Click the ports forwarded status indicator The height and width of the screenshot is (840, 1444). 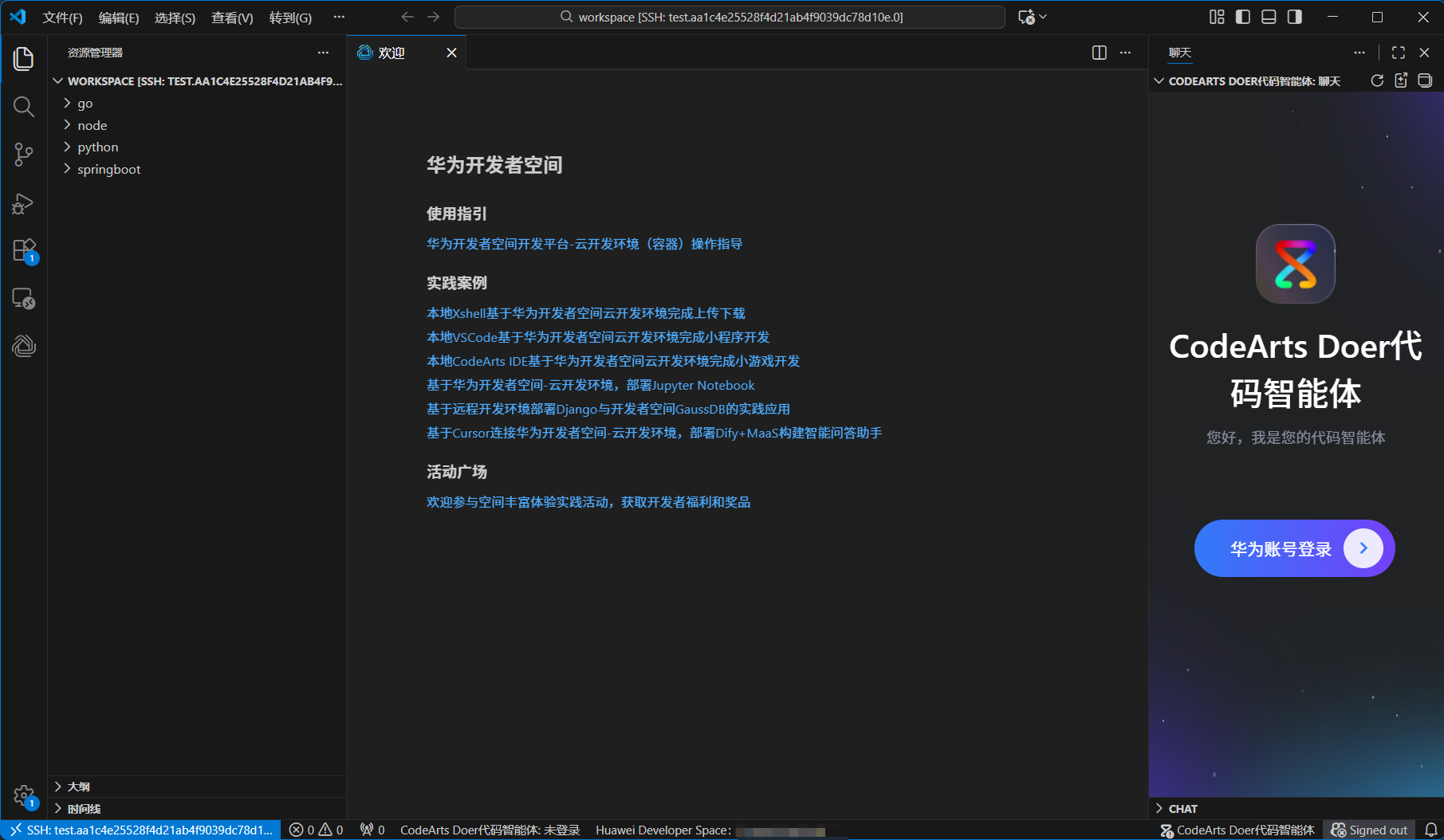pyautogui.click(x=372, y=830)
